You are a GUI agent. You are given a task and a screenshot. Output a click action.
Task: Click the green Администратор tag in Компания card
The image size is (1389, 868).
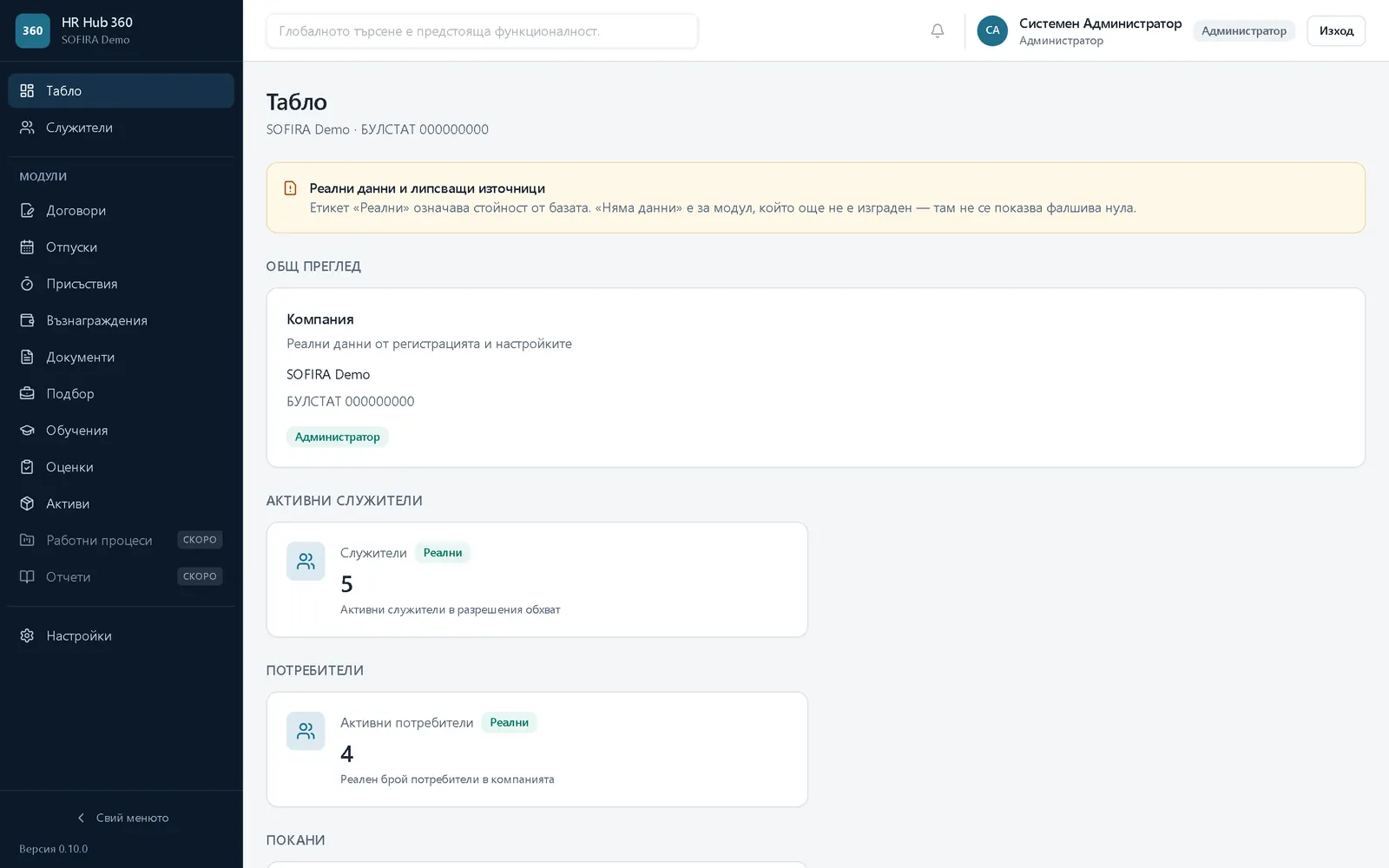click(338, 437)
